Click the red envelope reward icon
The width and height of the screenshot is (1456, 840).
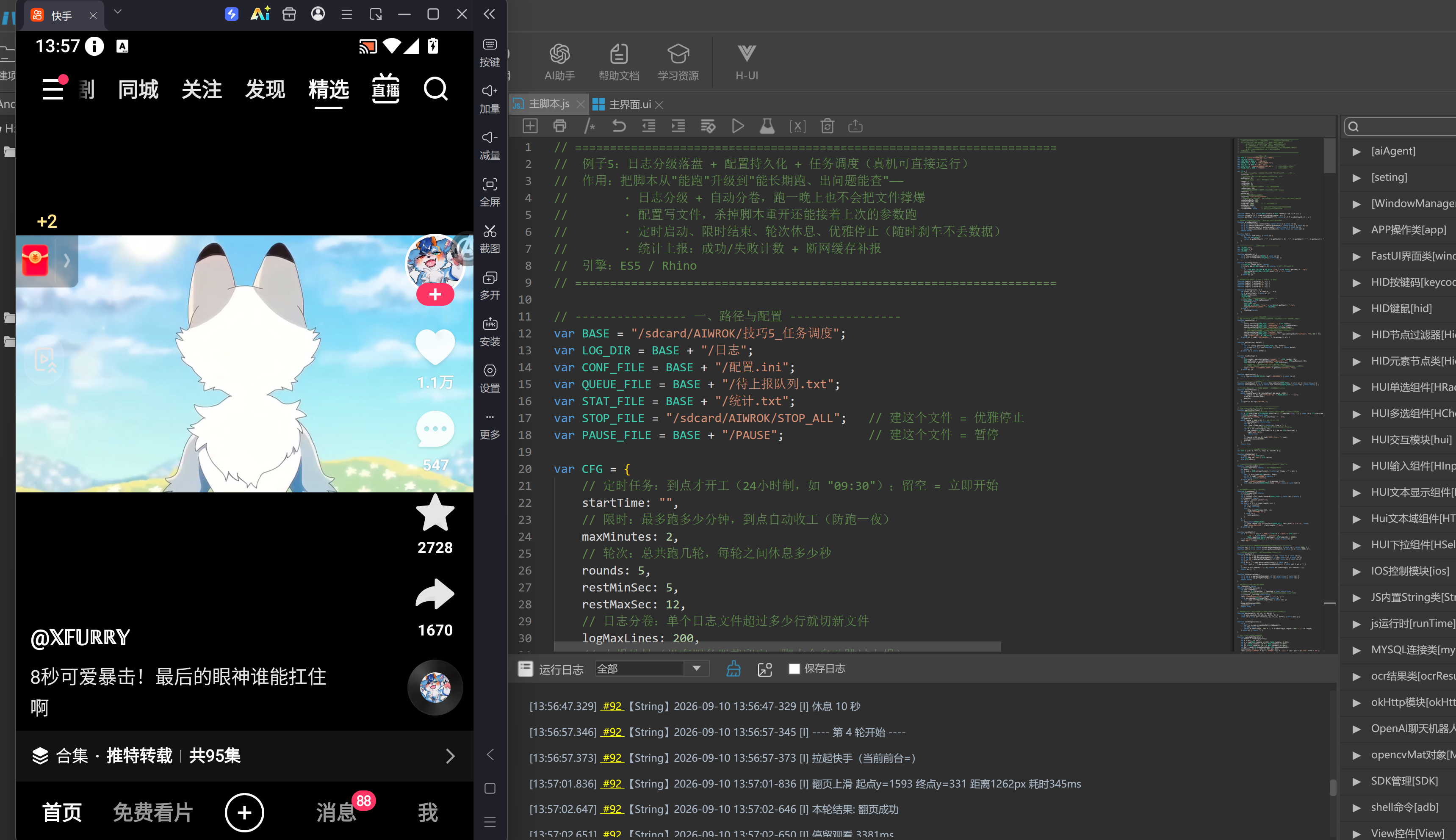pyautogui.click(x=35, y=260)
